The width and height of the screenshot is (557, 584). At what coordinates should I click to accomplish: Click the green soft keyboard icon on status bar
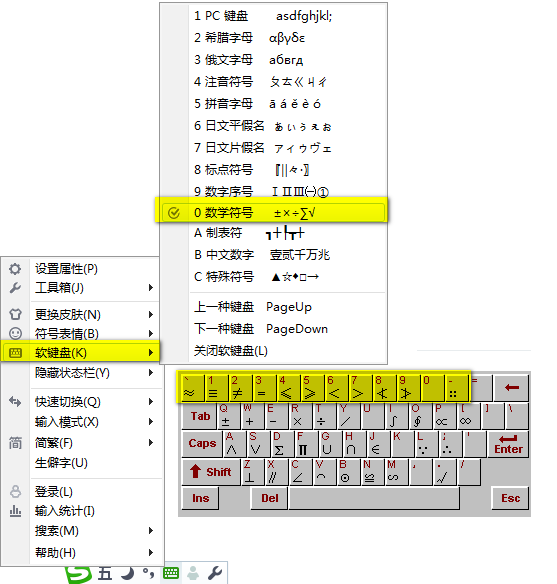[x=171, y=573]
